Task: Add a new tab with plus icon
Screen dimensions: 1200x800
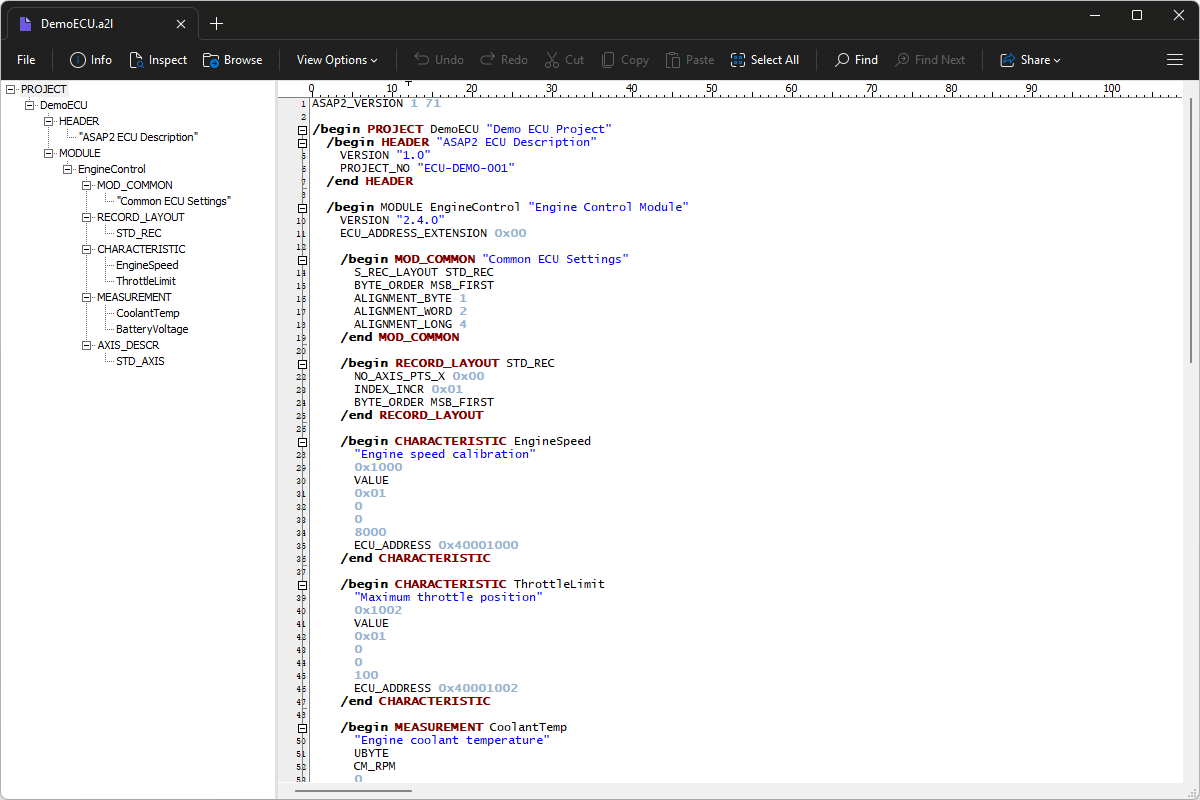Action: click(x=217, y=23)
